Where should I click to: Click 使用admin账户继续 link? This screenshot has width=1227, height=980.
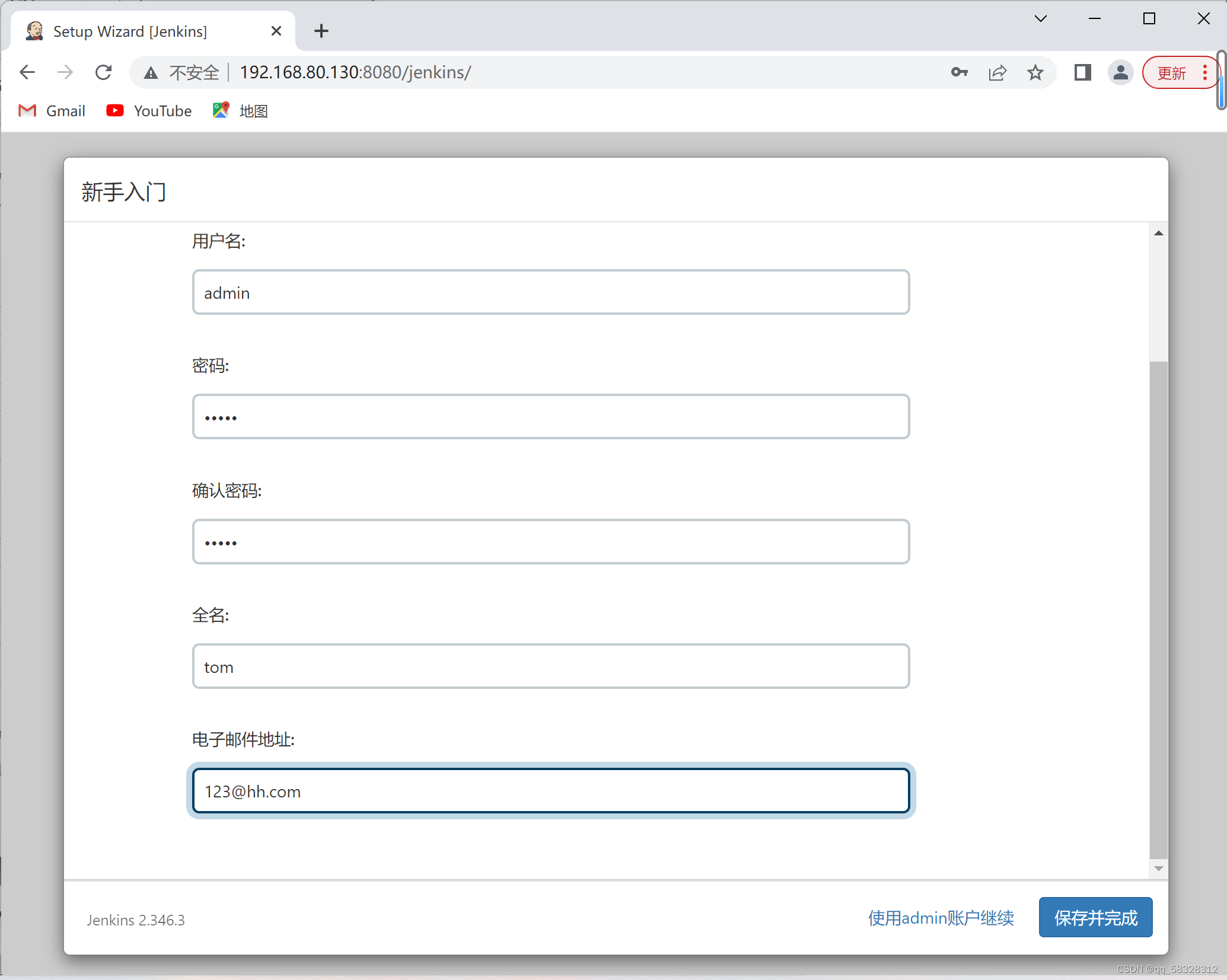(941, 918)
